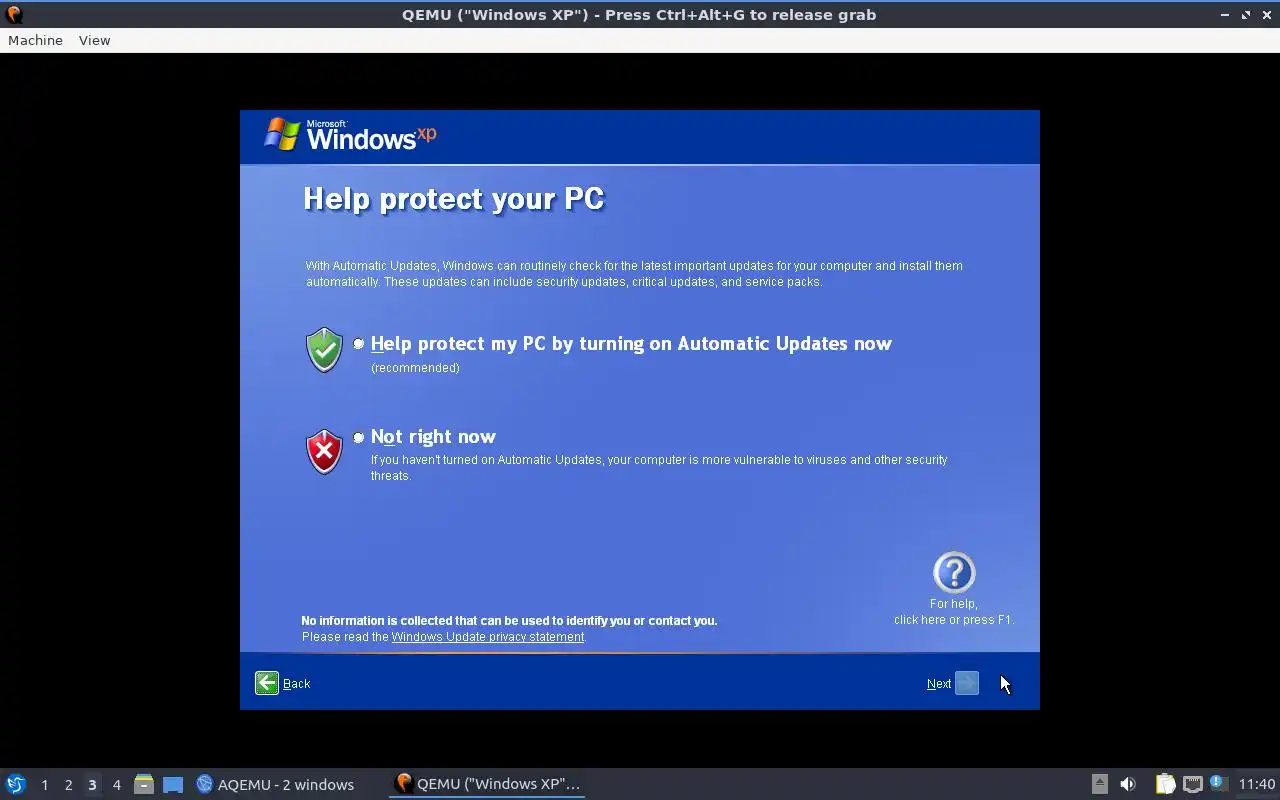Minimize the QEMU window

click(1225, 15)
